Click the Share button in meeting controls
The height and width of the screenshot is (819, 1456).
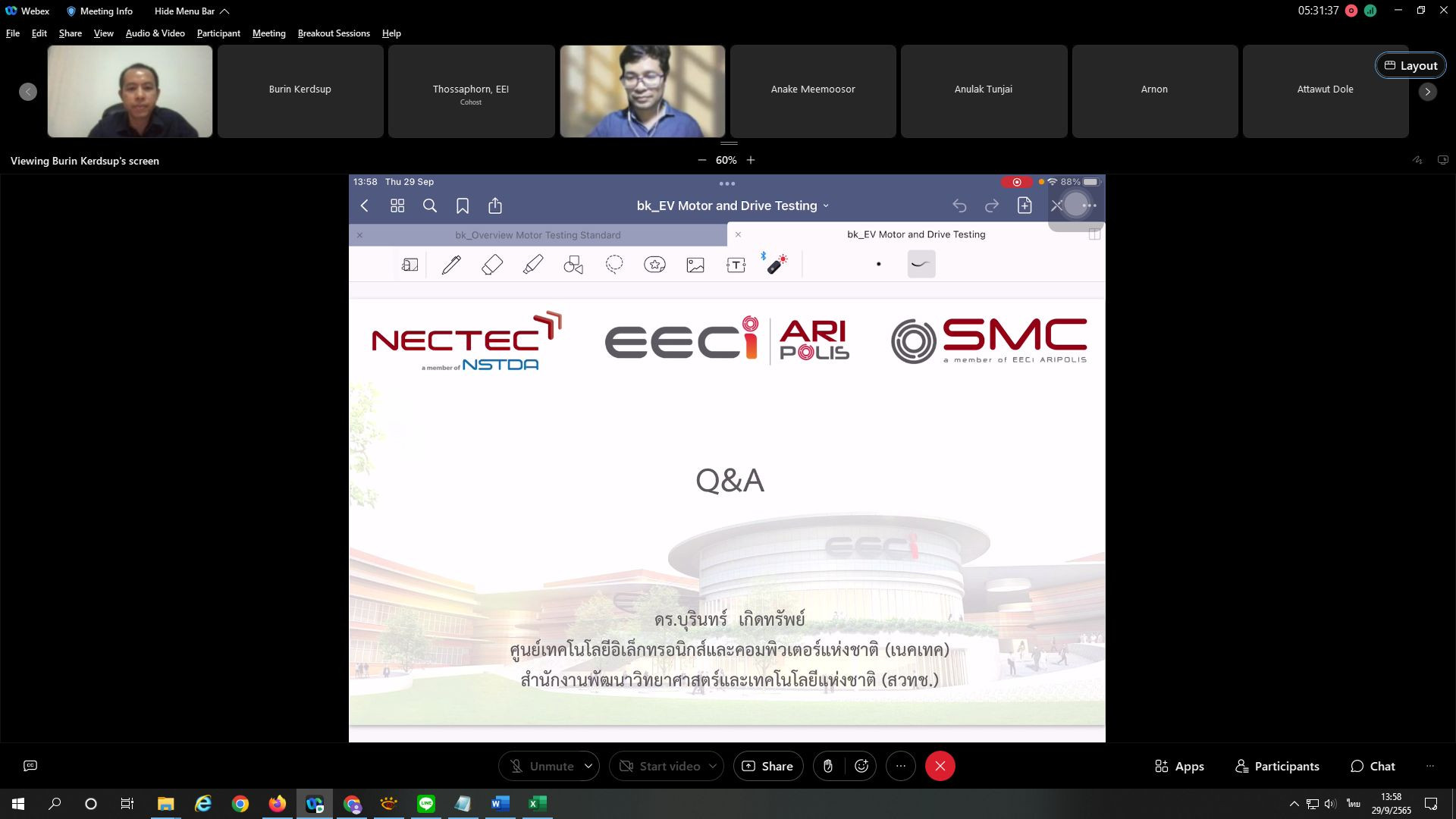[x=767, y=766]
